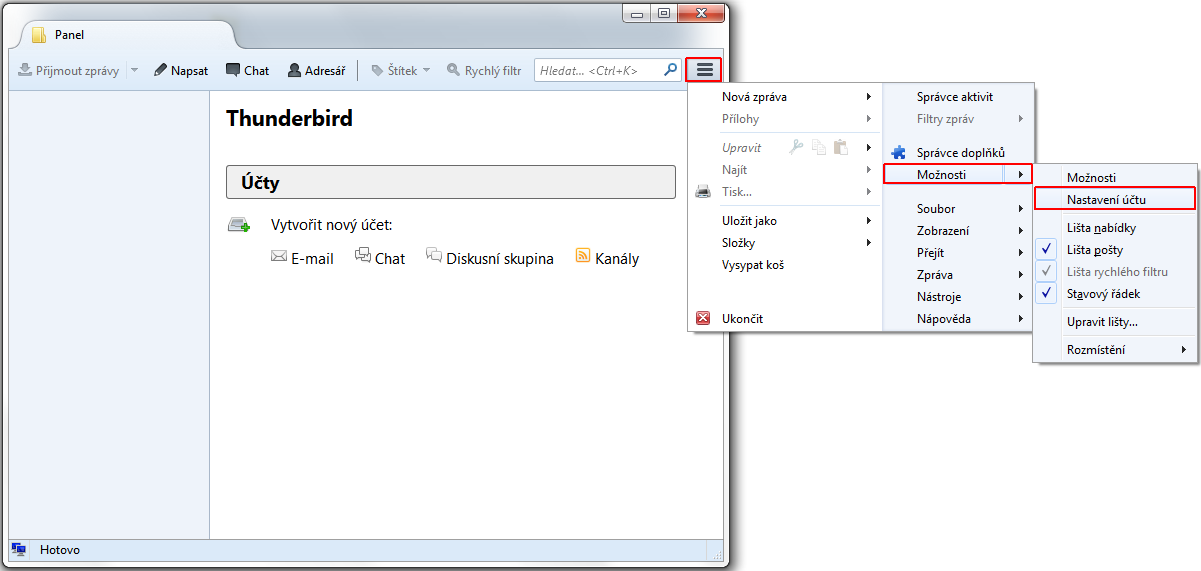The height and width of the screenshot is (571, 1201).
Task: Toggle the Rychlý filtr button
Action: [484, 71]
